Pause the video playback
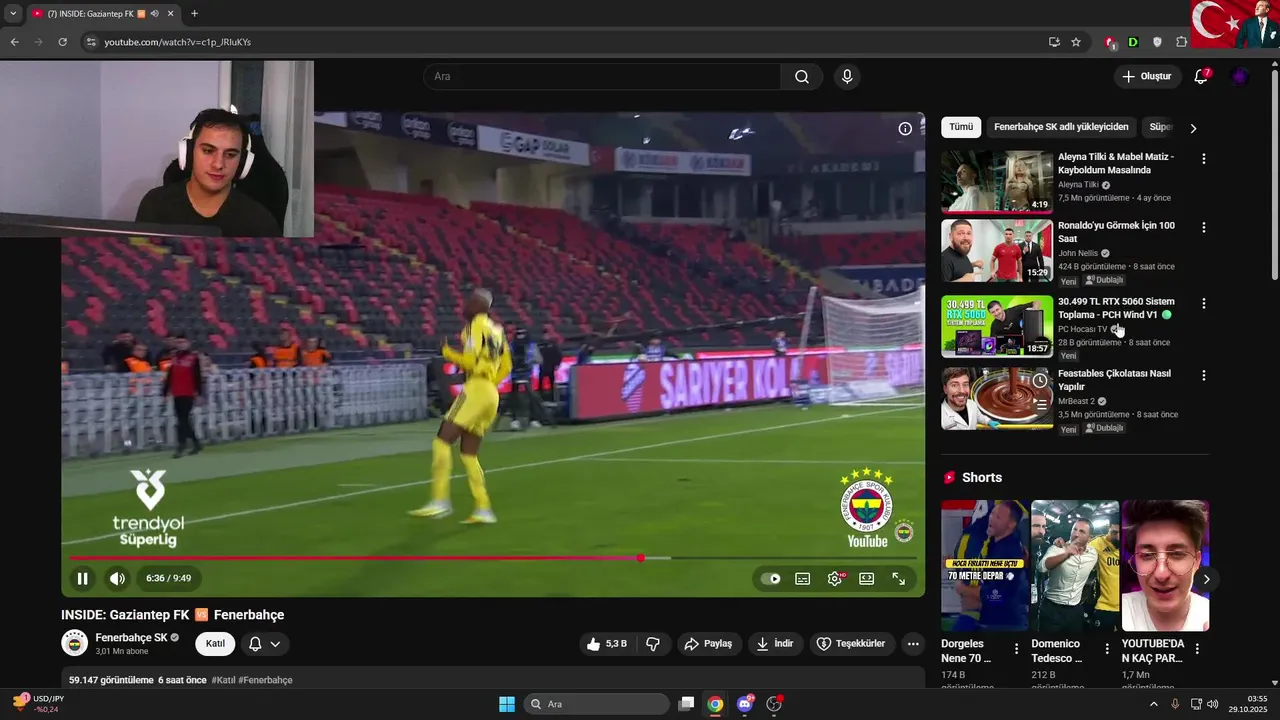The width and height of the screenshot is (1280, 720). click(x=83, y=578)
